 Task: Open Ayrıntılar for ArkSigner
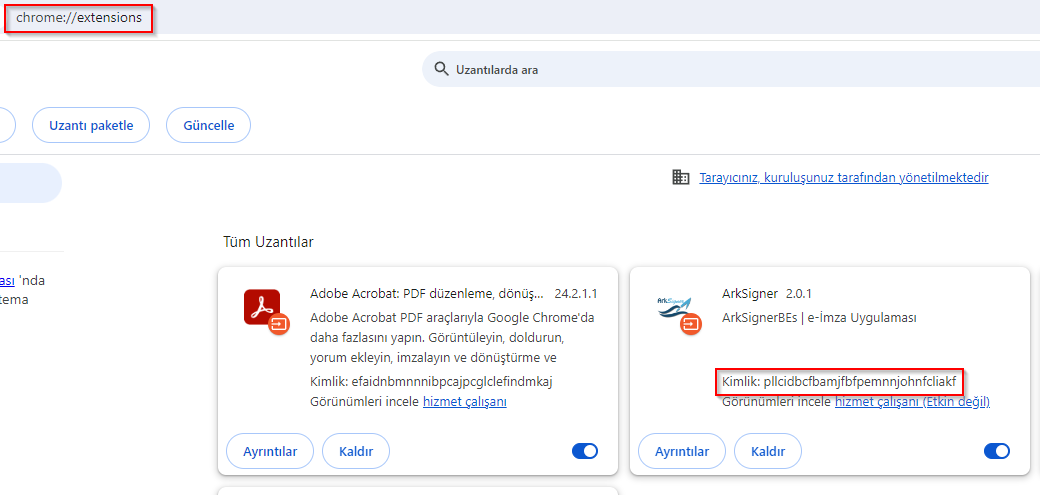coord(681,452)
